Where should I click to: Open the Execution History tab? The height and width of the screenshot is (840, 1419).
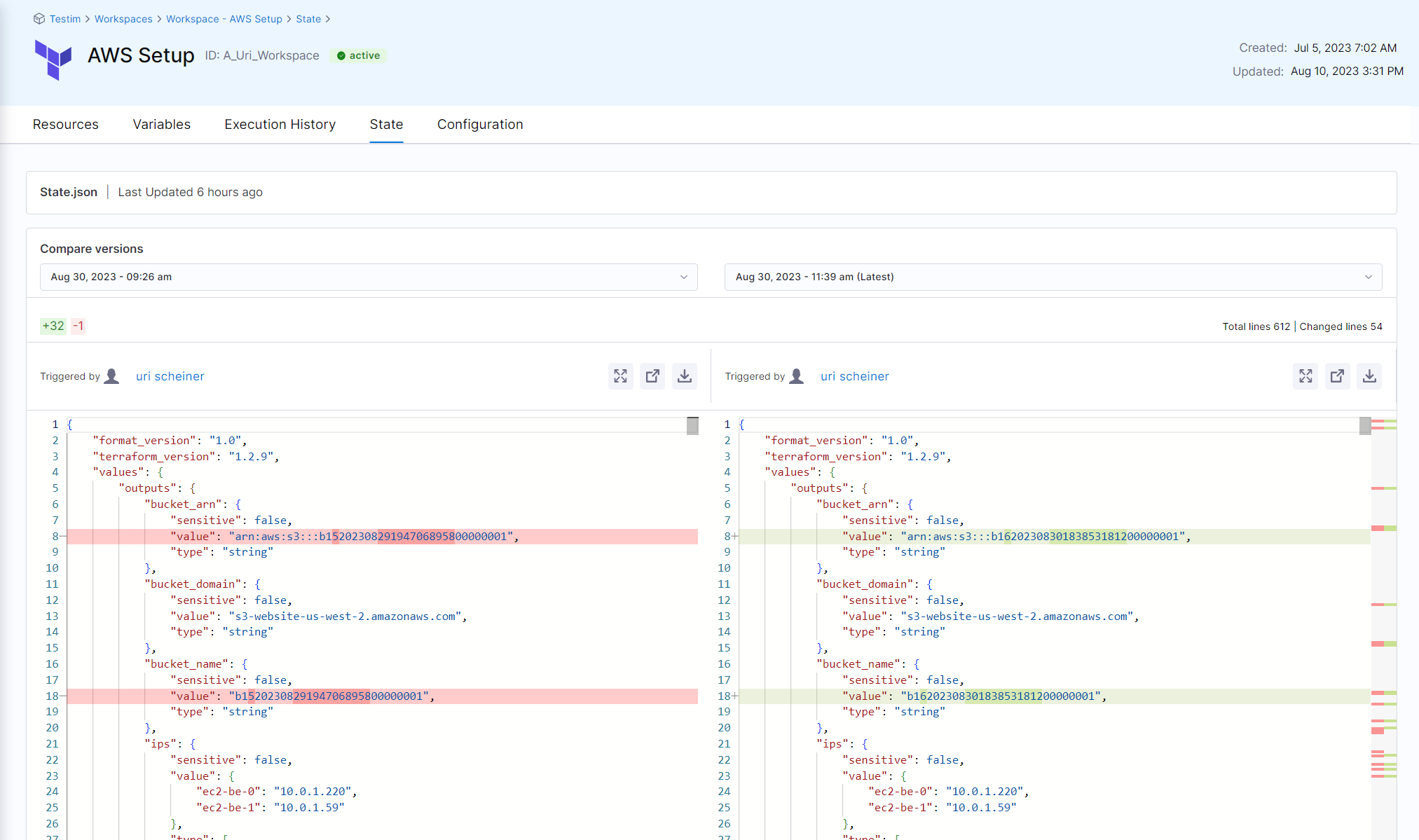tap(280, 124)
